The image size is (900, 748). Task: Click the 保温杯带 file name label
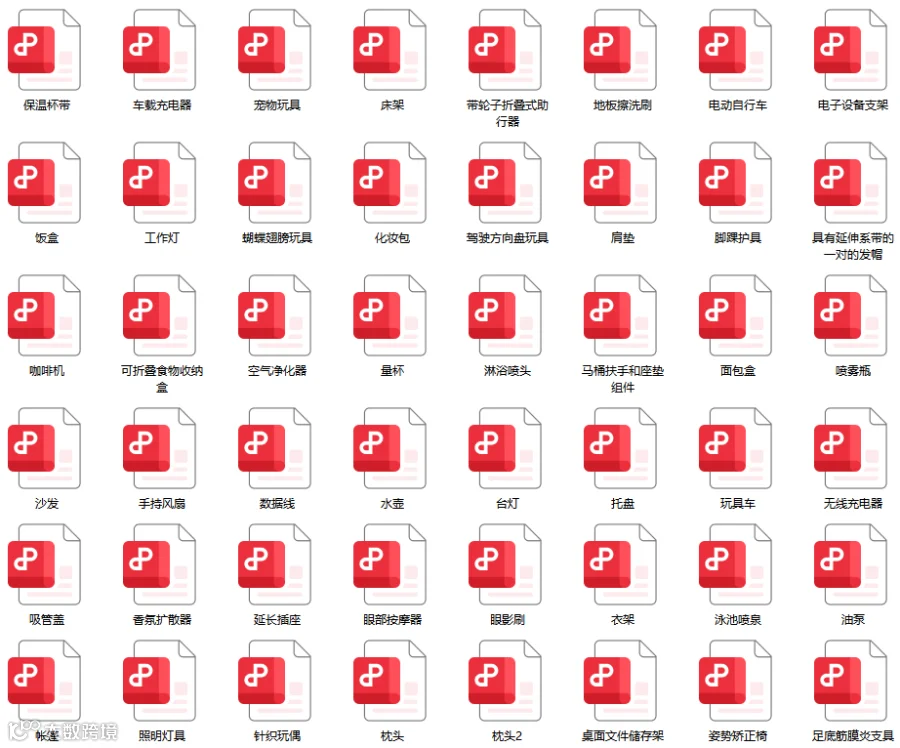(x=46, y=105)
